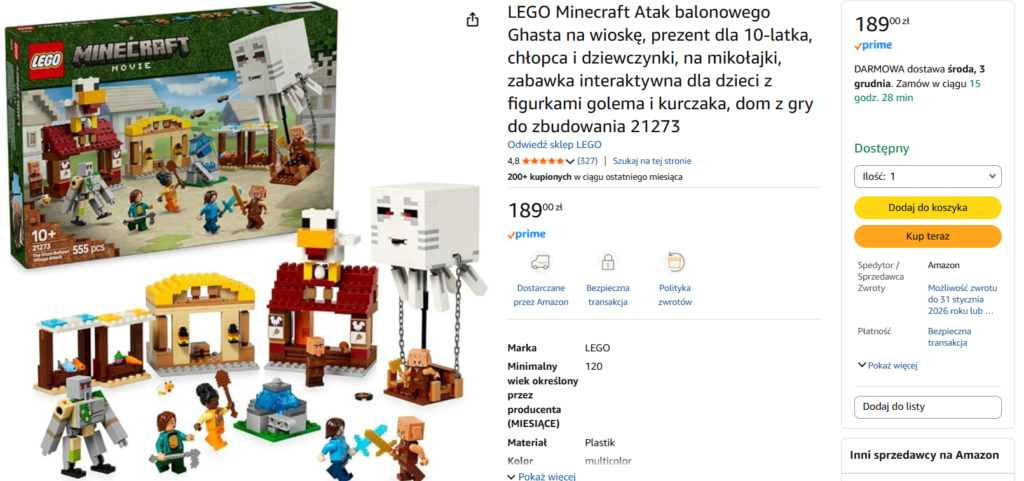This screenshot has width=1024, height=481.
Task: Open the Odwiedź sklep LEGO link
Action: pyautogui.click(x=554, y=145)
